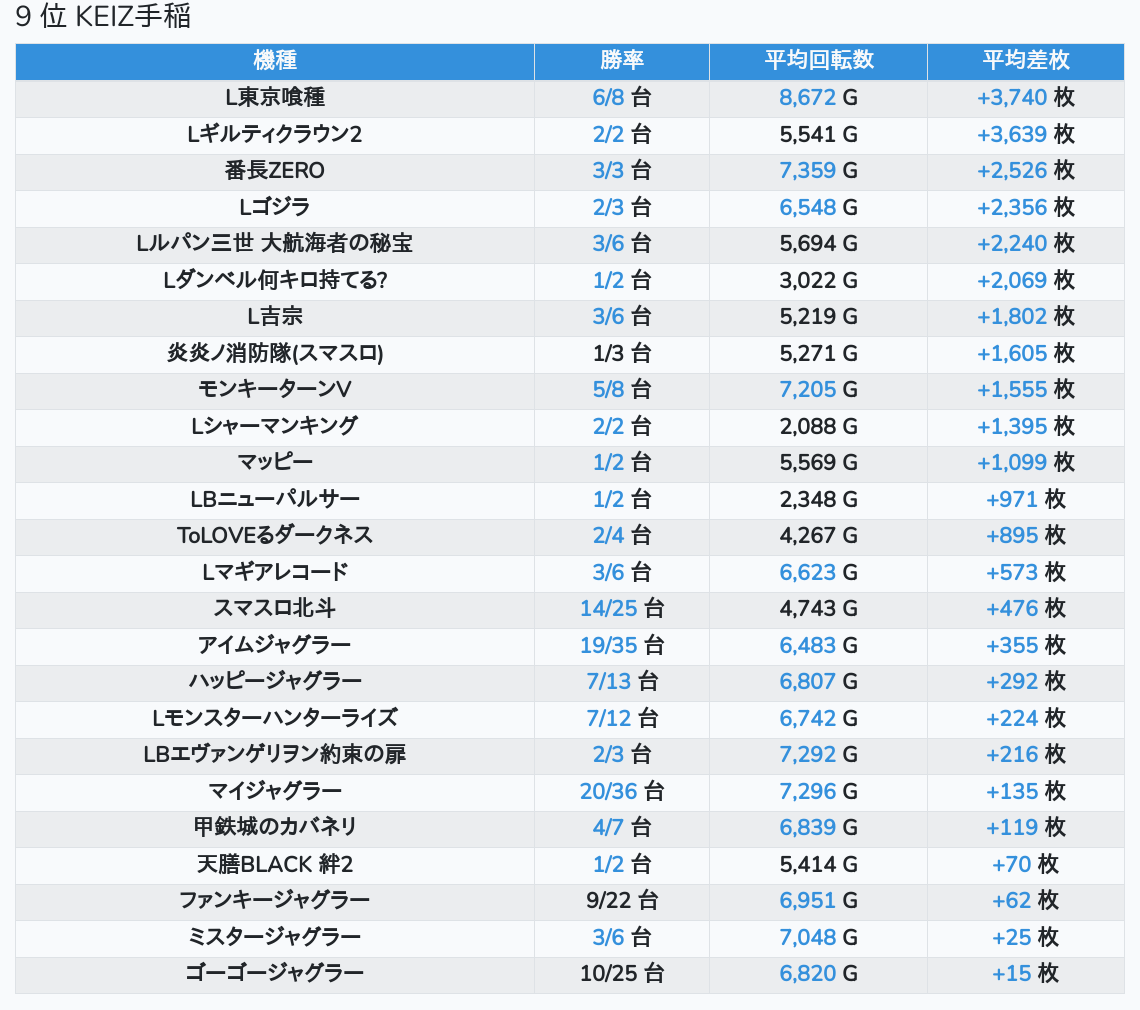Select the Lマギアレコード machine name

coord(275,572)
